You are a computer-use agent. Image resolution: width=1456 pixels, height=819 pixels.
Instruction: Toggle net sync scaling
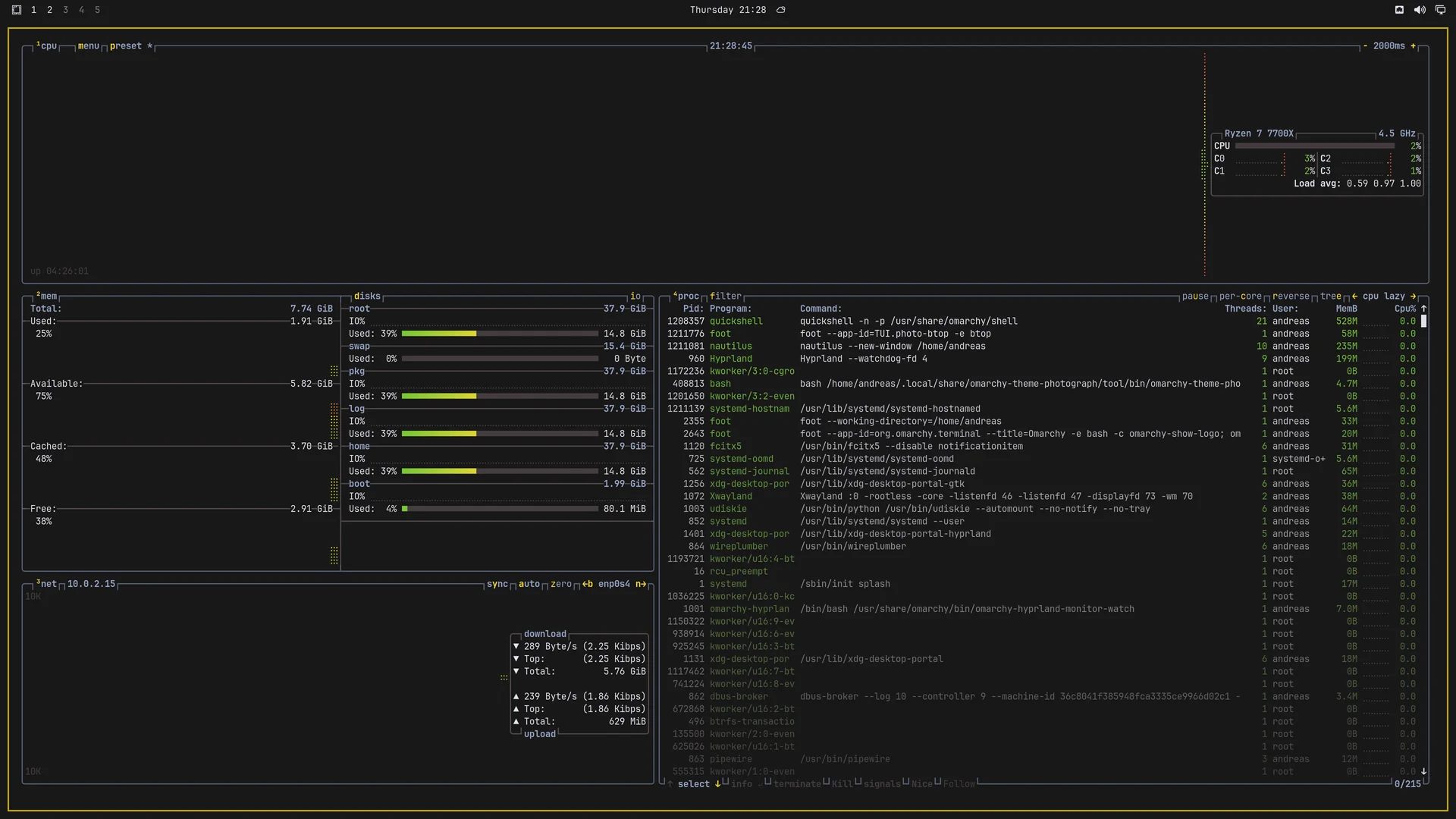[x=497, y=584]
